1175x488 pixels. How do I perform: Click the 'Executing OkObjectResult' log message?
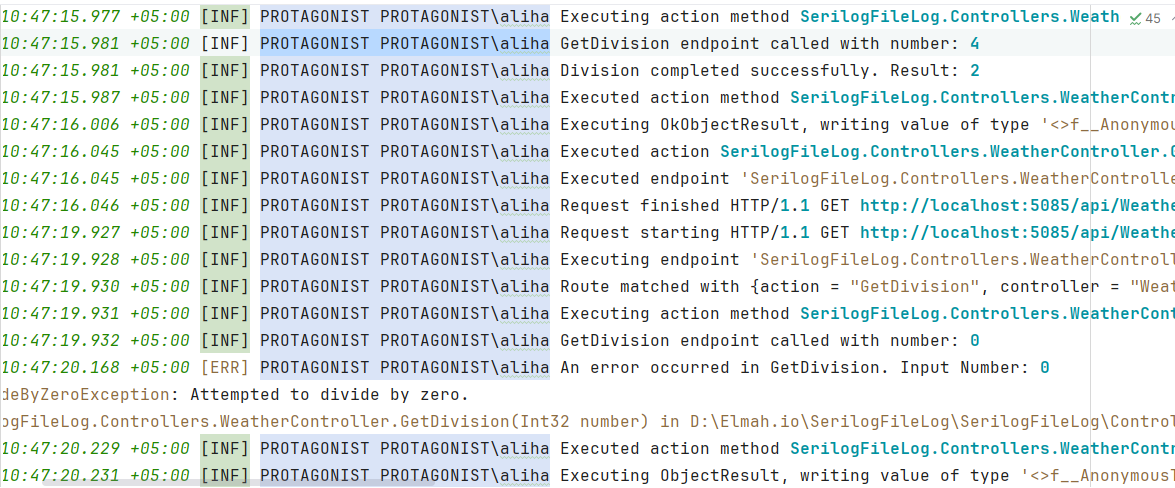[867, 124]
